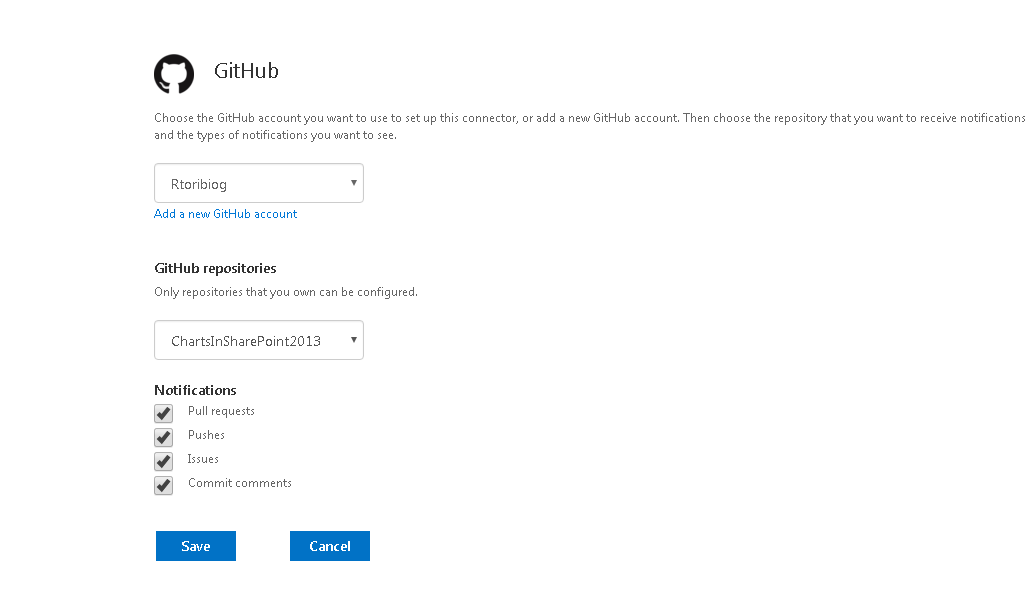
Task: Disable the Pushes notification checkbox
Action: click(x=164, y=437)
